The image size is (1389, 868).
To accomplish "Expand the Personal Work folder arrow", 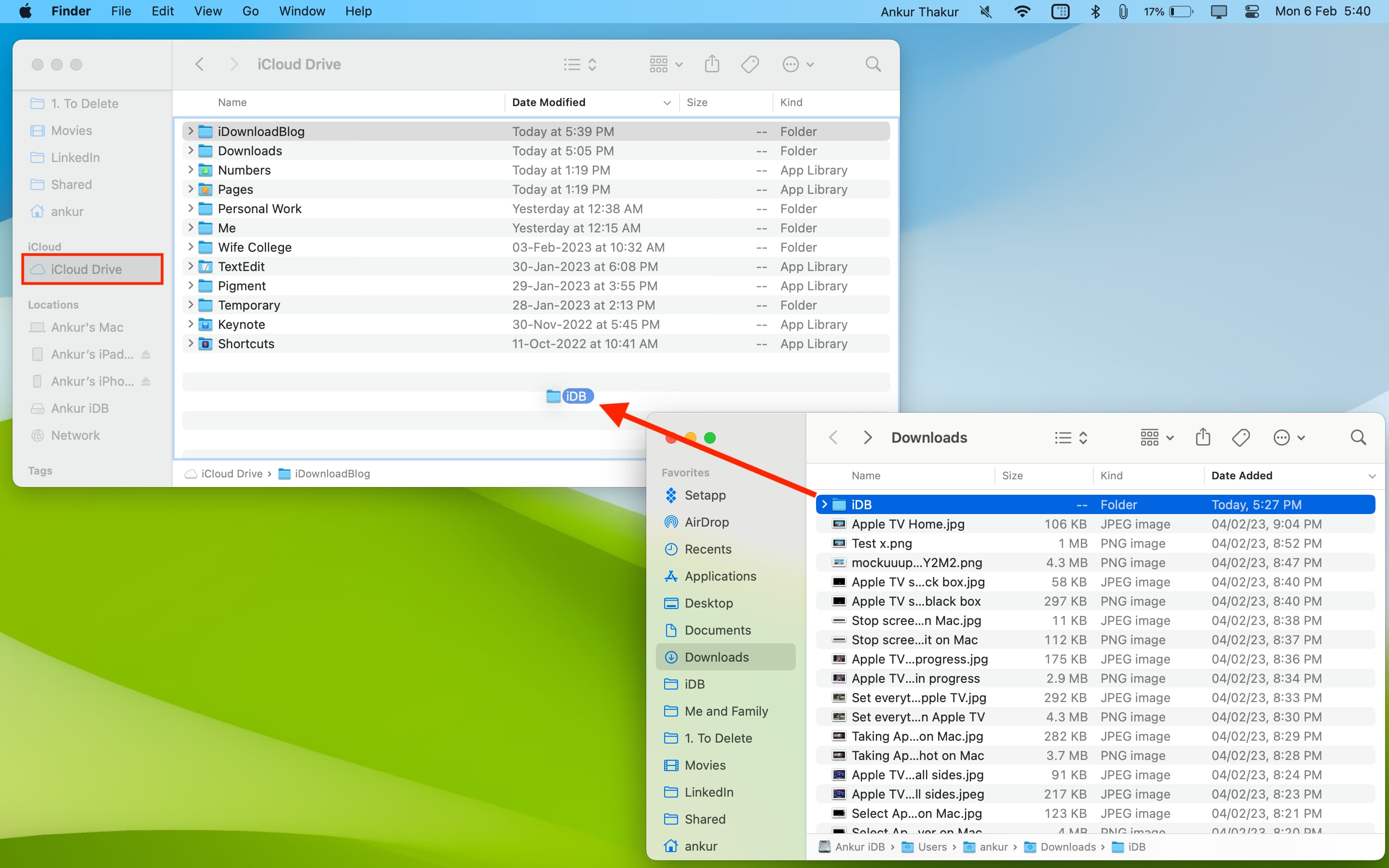I will coord(191,208).
